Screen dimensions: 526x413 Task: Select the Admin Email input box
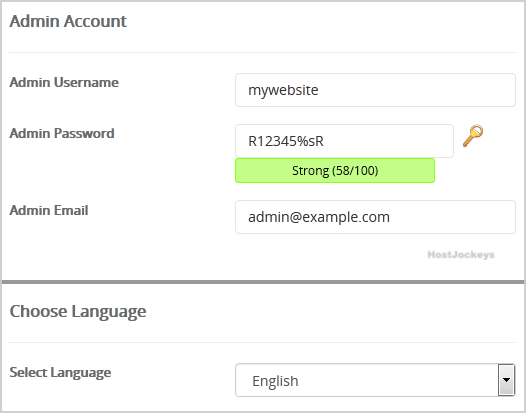[x=375, y=217]
